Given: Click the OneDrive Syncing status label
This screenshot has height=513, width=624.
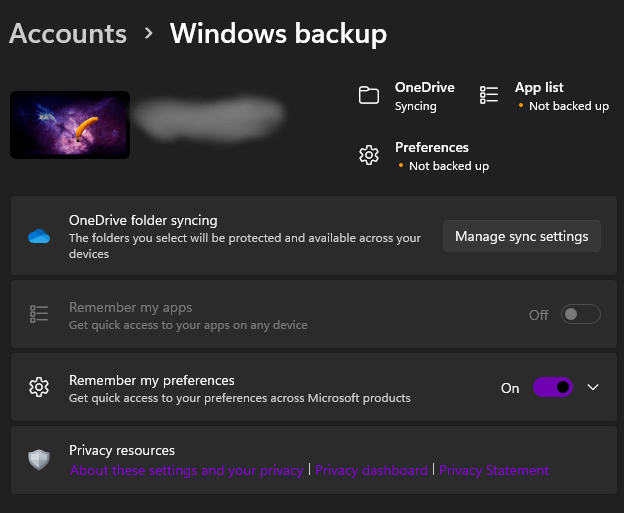Looking at the screenshot, I should click(416, 106).
